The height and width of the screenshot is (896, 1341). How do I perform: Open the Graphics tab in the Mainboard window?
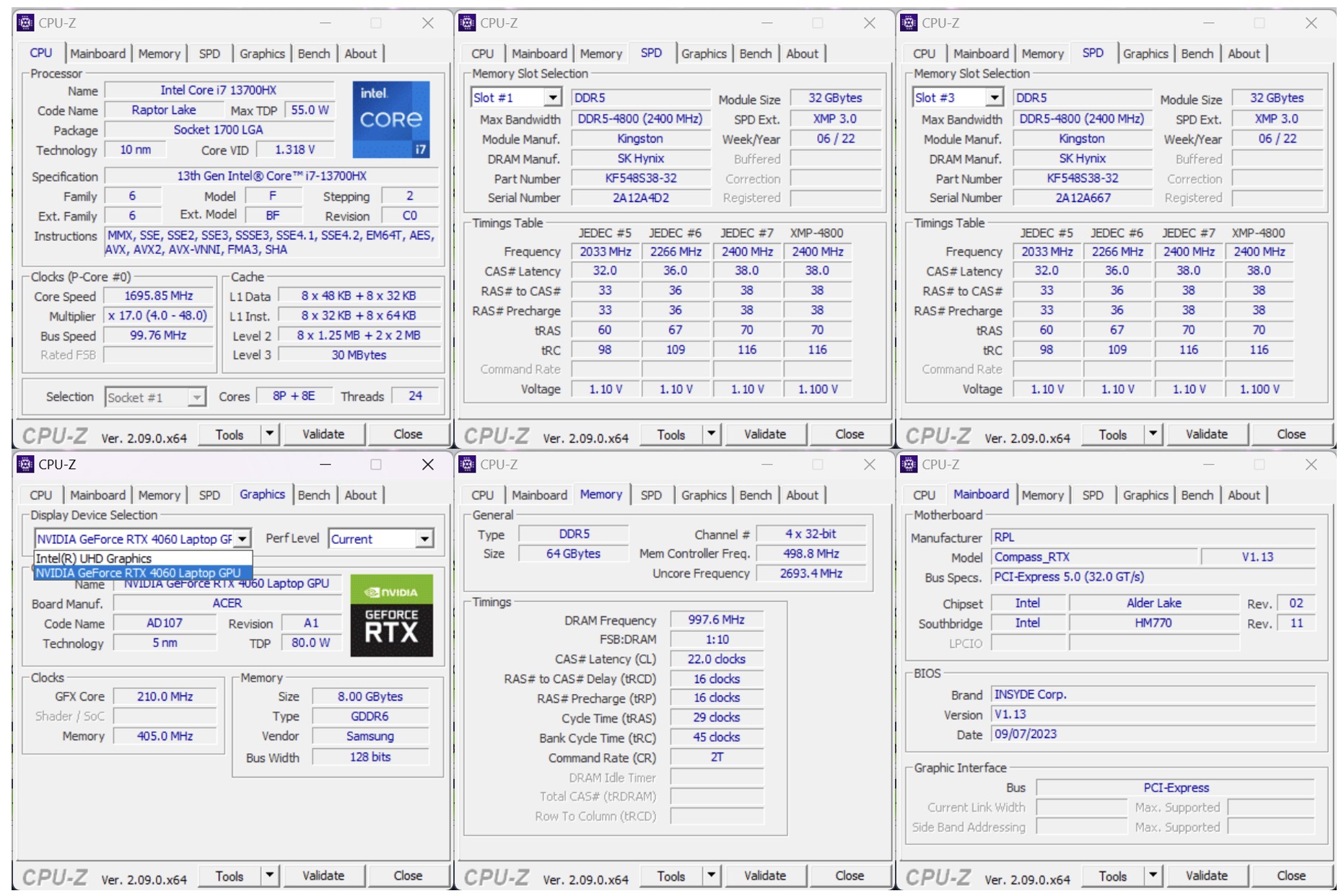click(x=1145, y=495)
